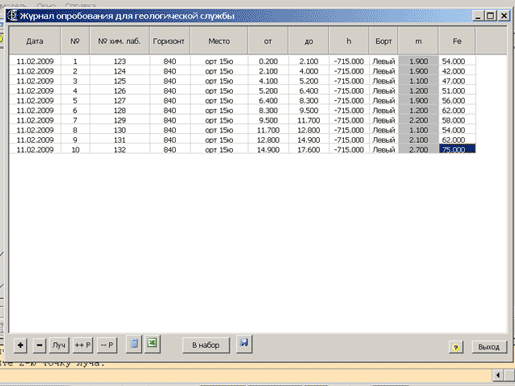Select Fe value 42.000
Viewport: 515px width, 386px height.
[x=457, y=71]
